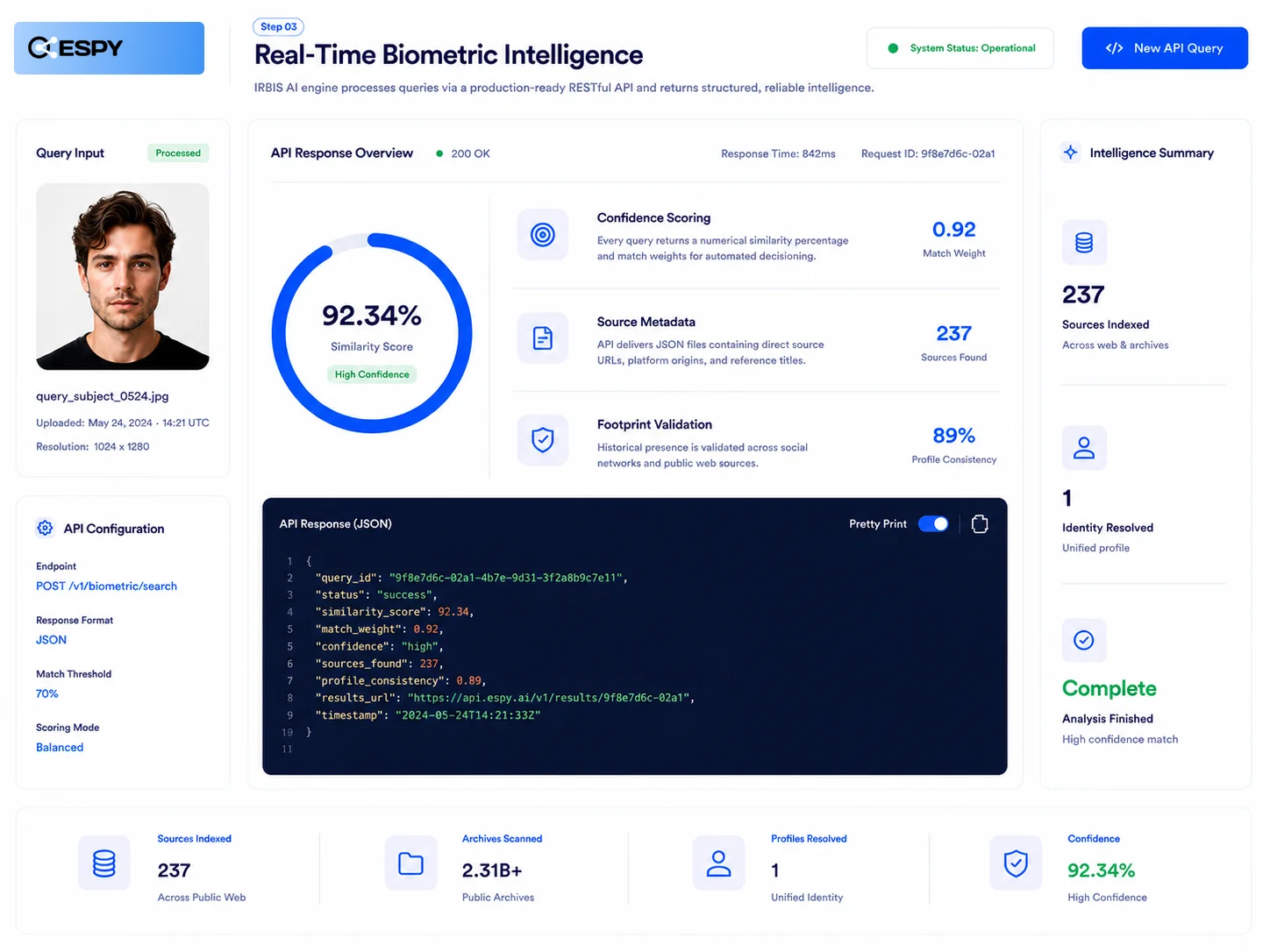1270x952 pixels.
Task: Click the 237 Sources Found value
Action: pyautogui.click(x=954, y=333)
